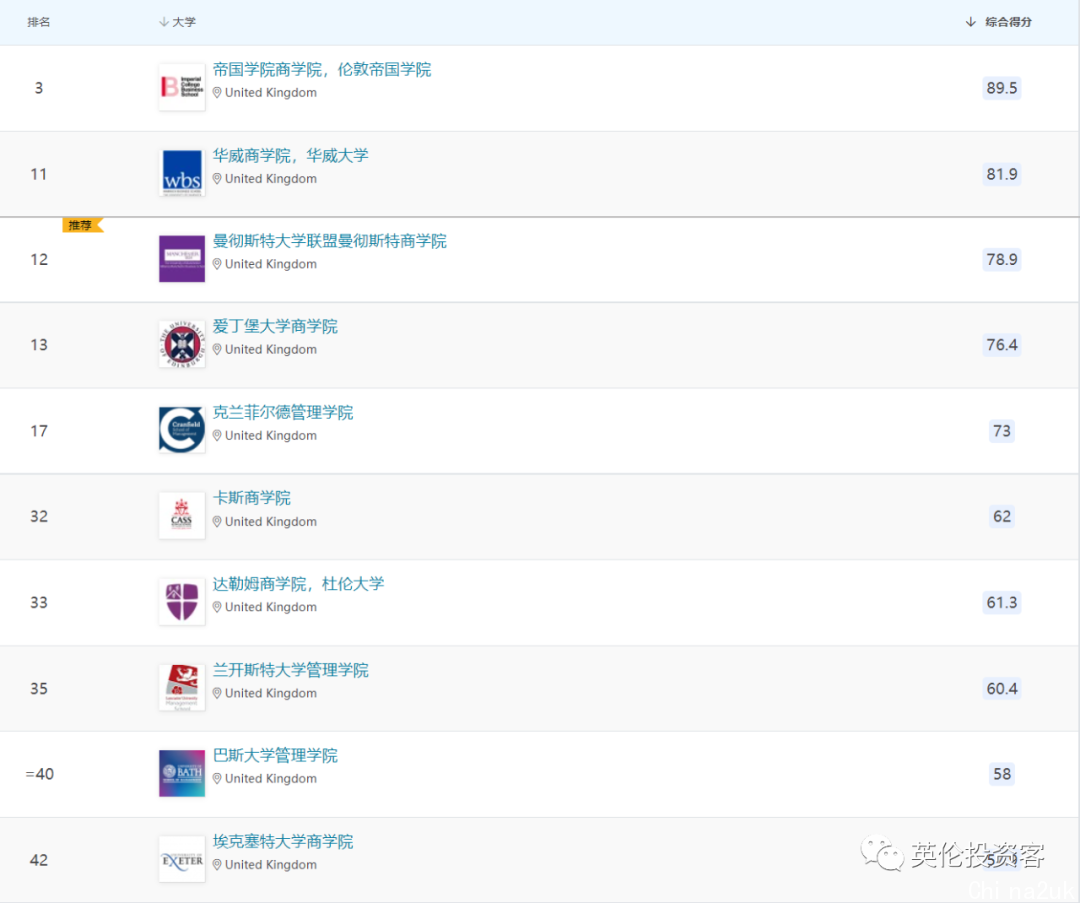Click the location pin under 兰开斯特大学管理学院
The height and width of the screenshot is (903, 1080).
(217, 693)
